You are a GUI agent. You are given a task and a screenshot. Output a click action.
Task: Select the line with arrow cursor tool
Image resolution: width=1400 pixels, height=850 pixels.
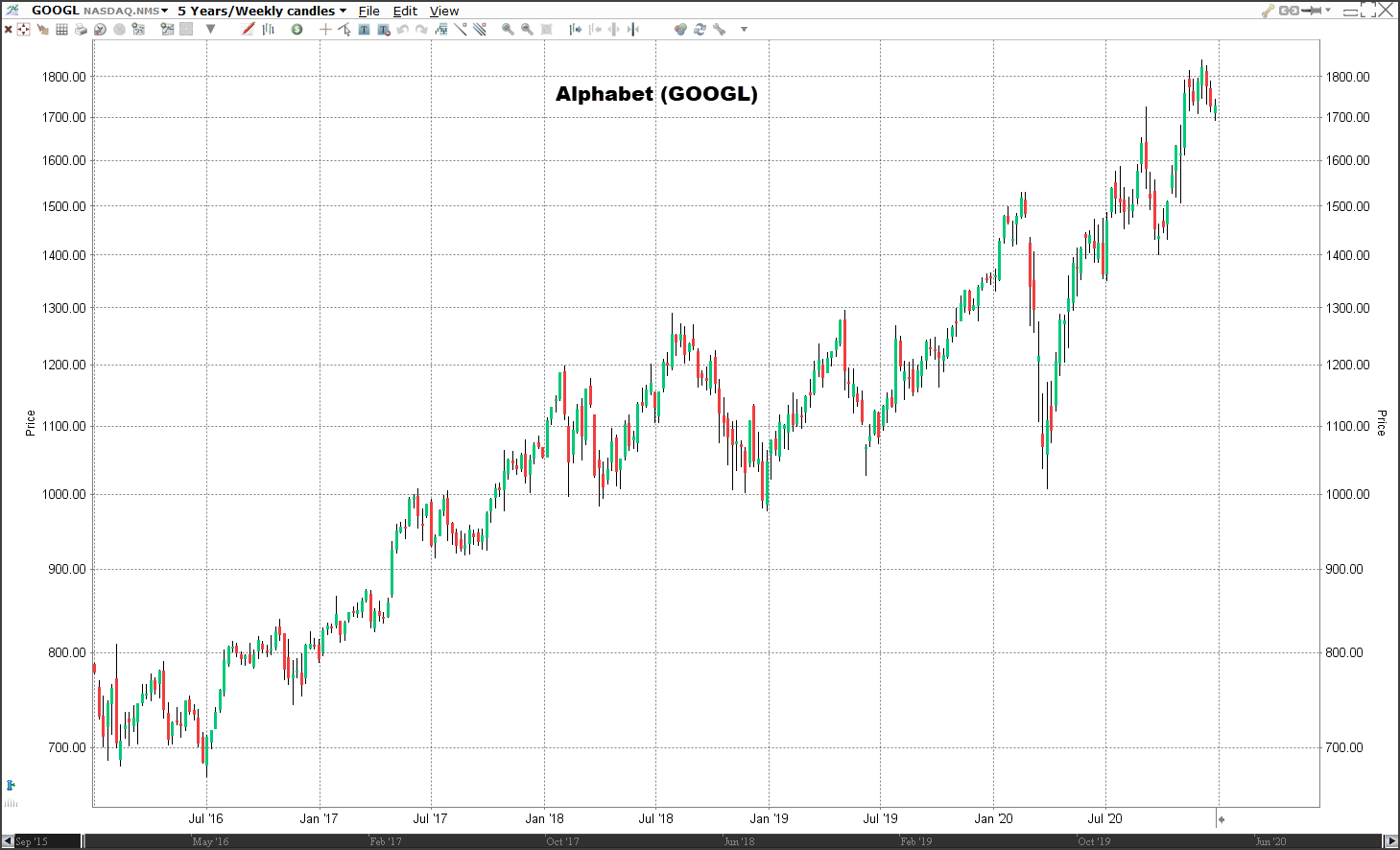pyautogui.click(x=344, y=30)
